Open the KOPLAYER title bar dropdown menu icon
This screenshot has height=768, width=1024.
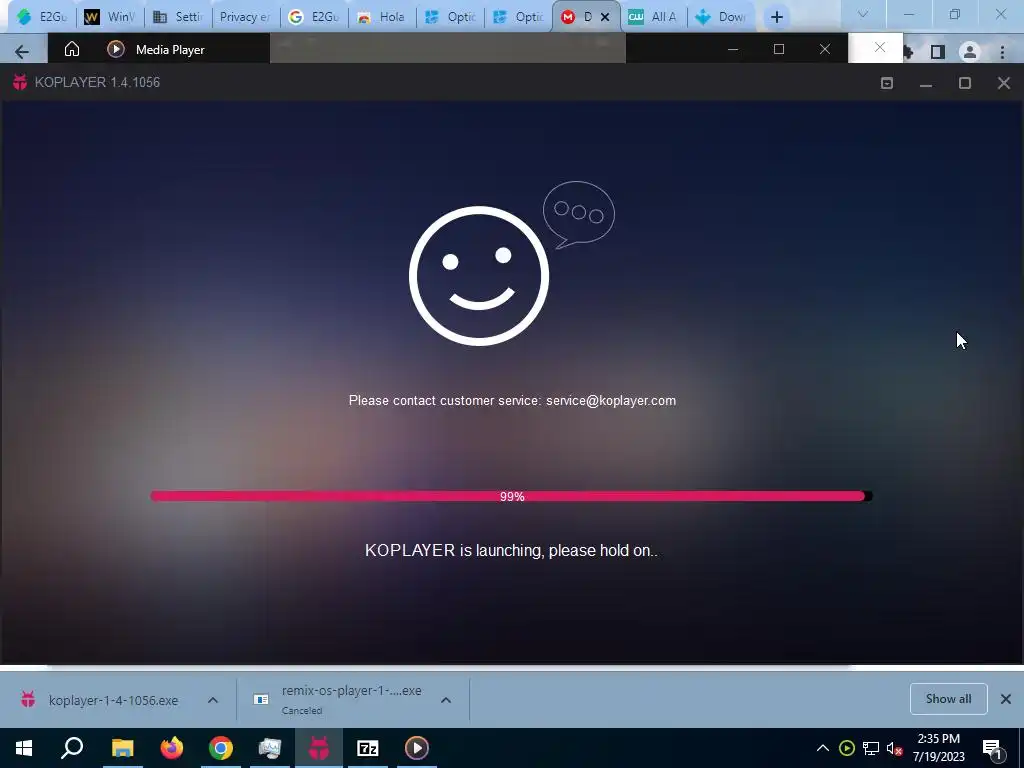[887, 83]
